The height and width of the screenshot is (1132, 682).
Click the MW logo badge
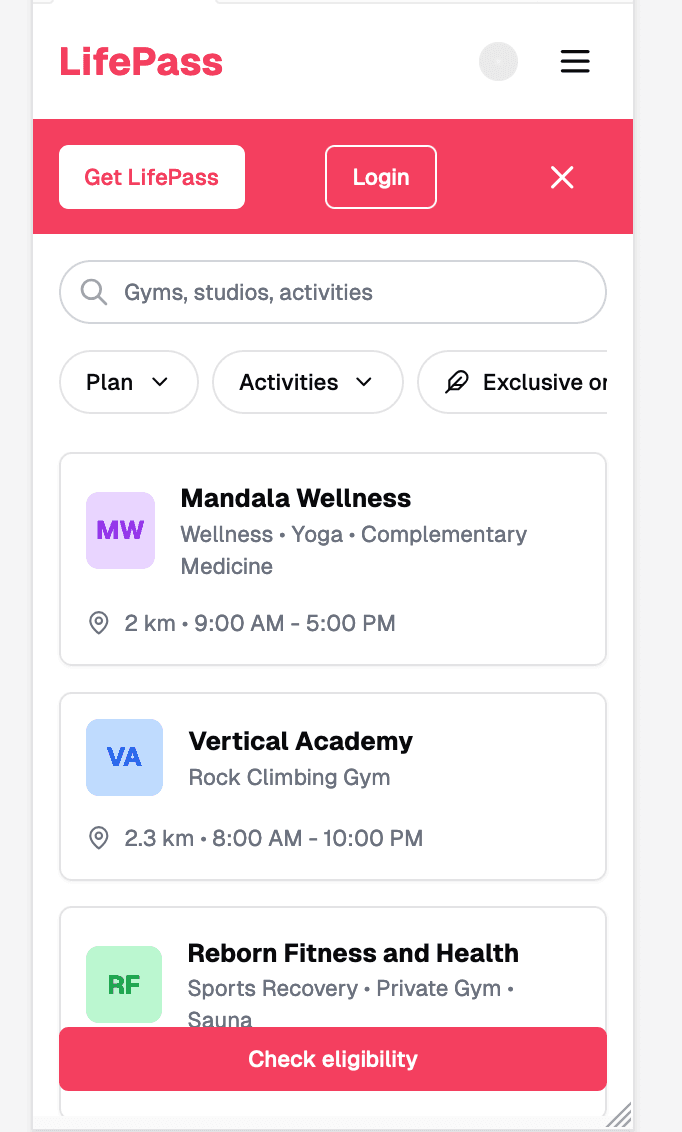coord(121,531)
